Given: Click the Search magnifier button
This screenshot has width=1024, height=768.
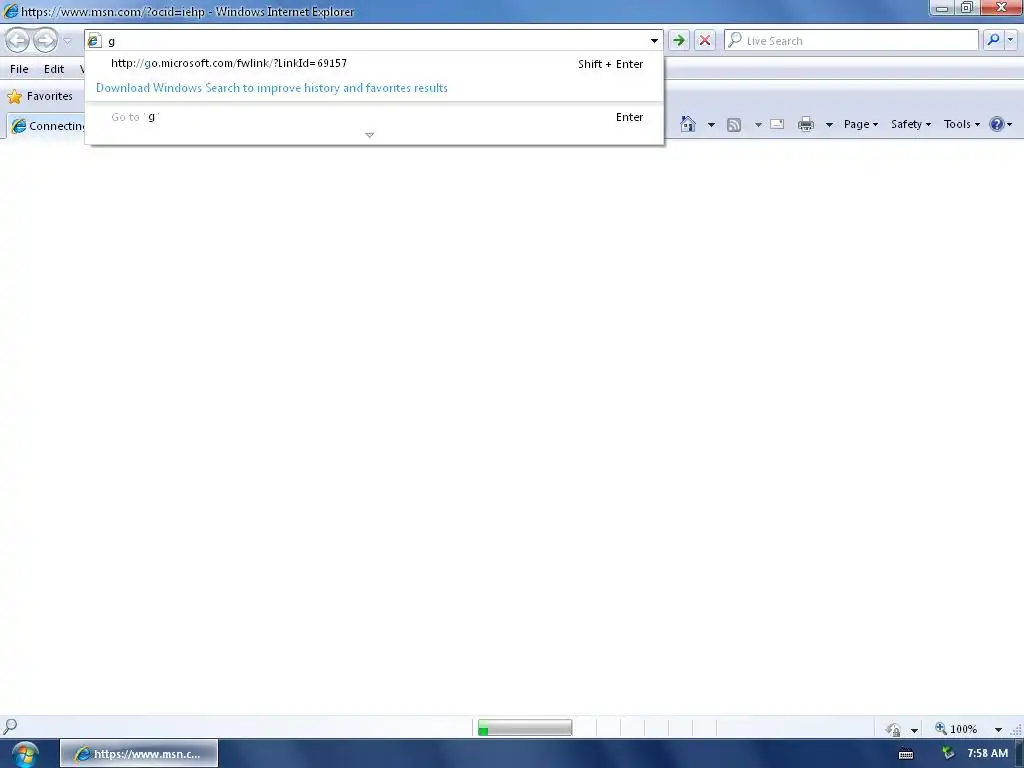Looking at the screenshot, I should click(993, 40).
